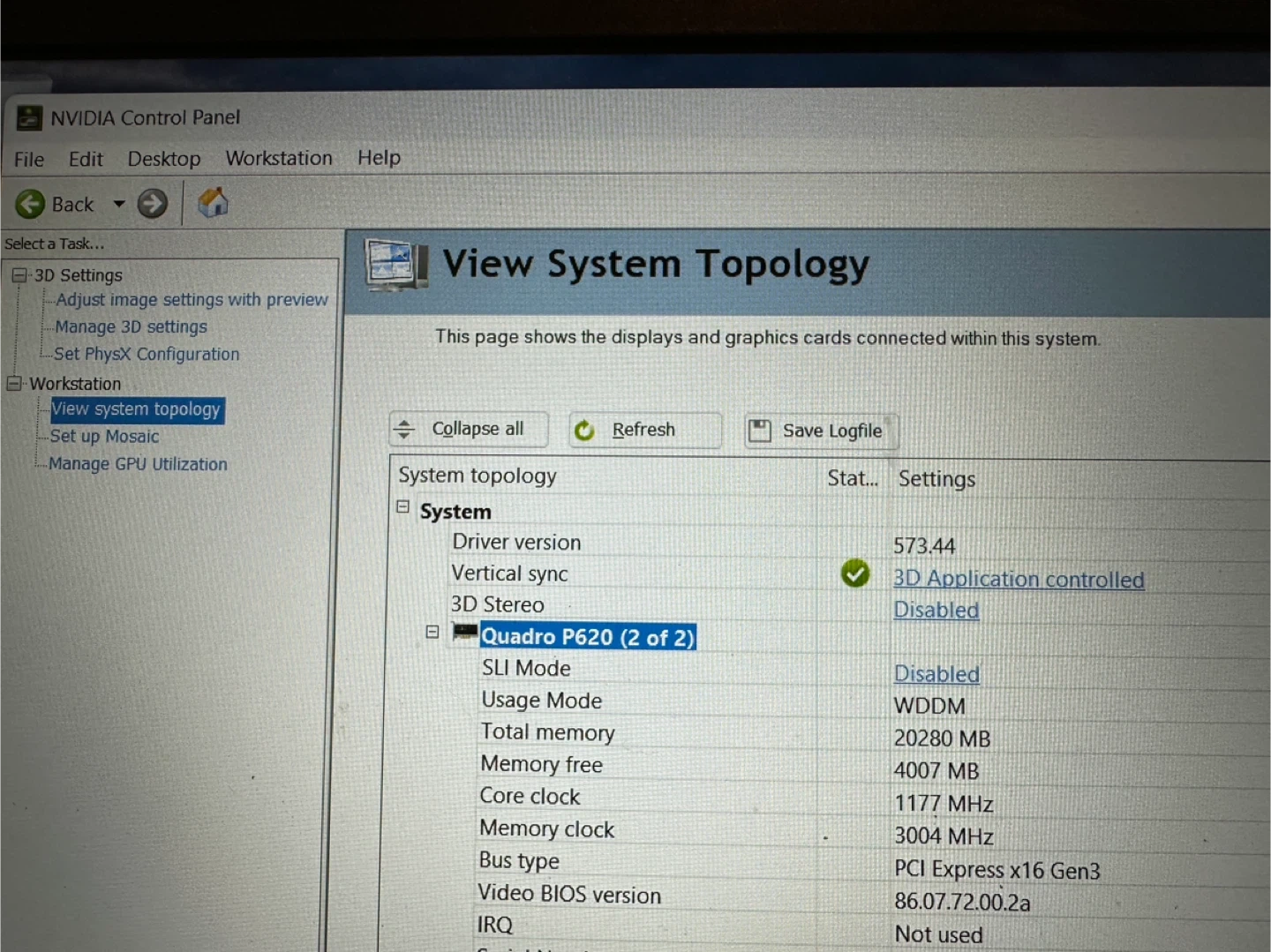Click the Collapse all button
The width and height of the screenshot is (1271, 952).
(468, 429)
